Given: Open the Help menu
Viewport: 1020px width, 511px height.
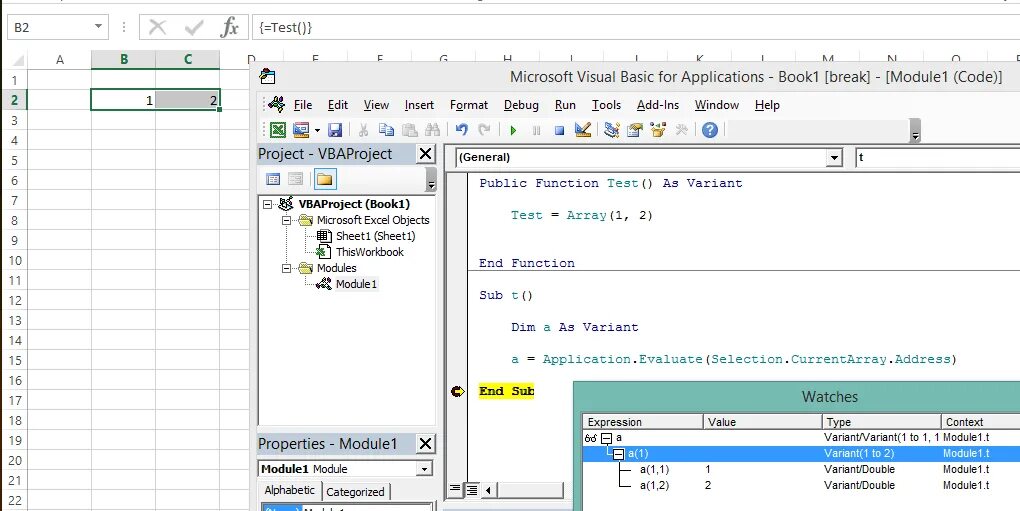Looking at the screenshot, I should click(x=767, y=105).
